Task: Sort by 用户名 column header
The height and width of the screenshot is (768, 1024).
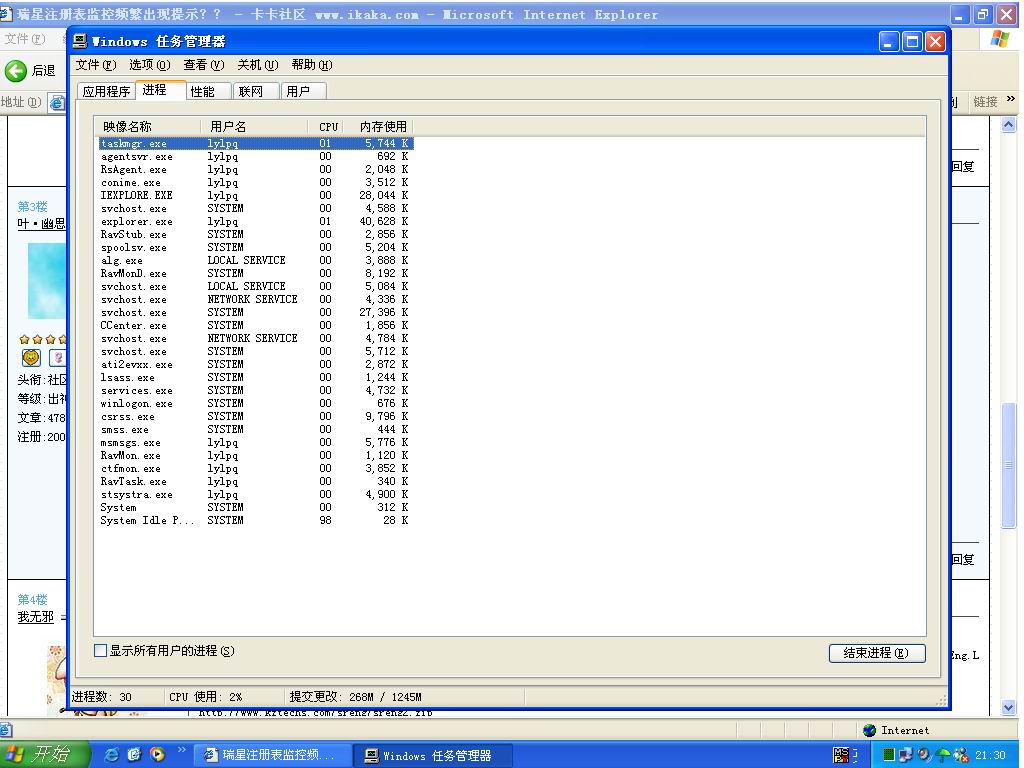Action: (255, 126)
